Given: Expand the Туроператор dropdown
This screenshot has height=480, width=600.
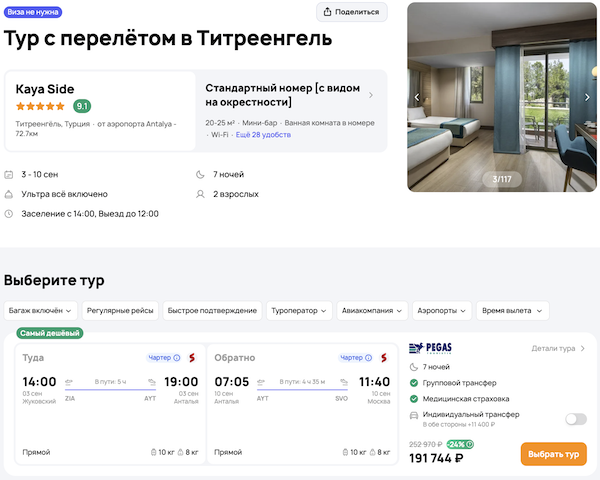Looking at the screenshot, I should (300, 311).
